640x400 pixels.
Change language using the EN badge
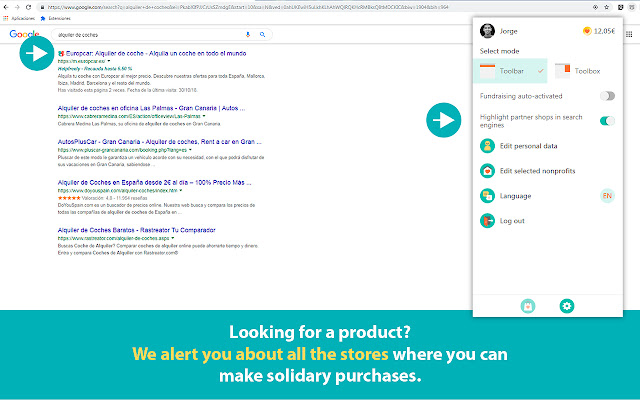pyautogui.click(x=606, y=196)
